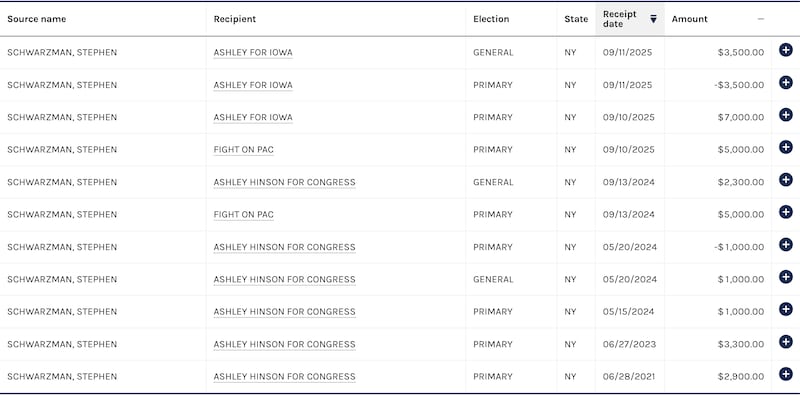Open ASHLEY HINSON FOR CONGRESS link dated 06/28/2021
The image size is (800, 395).
tap(284, 377)
